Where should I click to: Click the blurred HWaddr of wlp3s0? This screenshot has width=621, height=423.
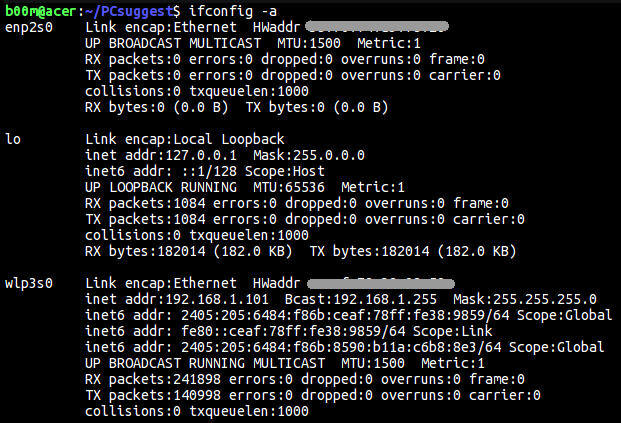point(381,284)
